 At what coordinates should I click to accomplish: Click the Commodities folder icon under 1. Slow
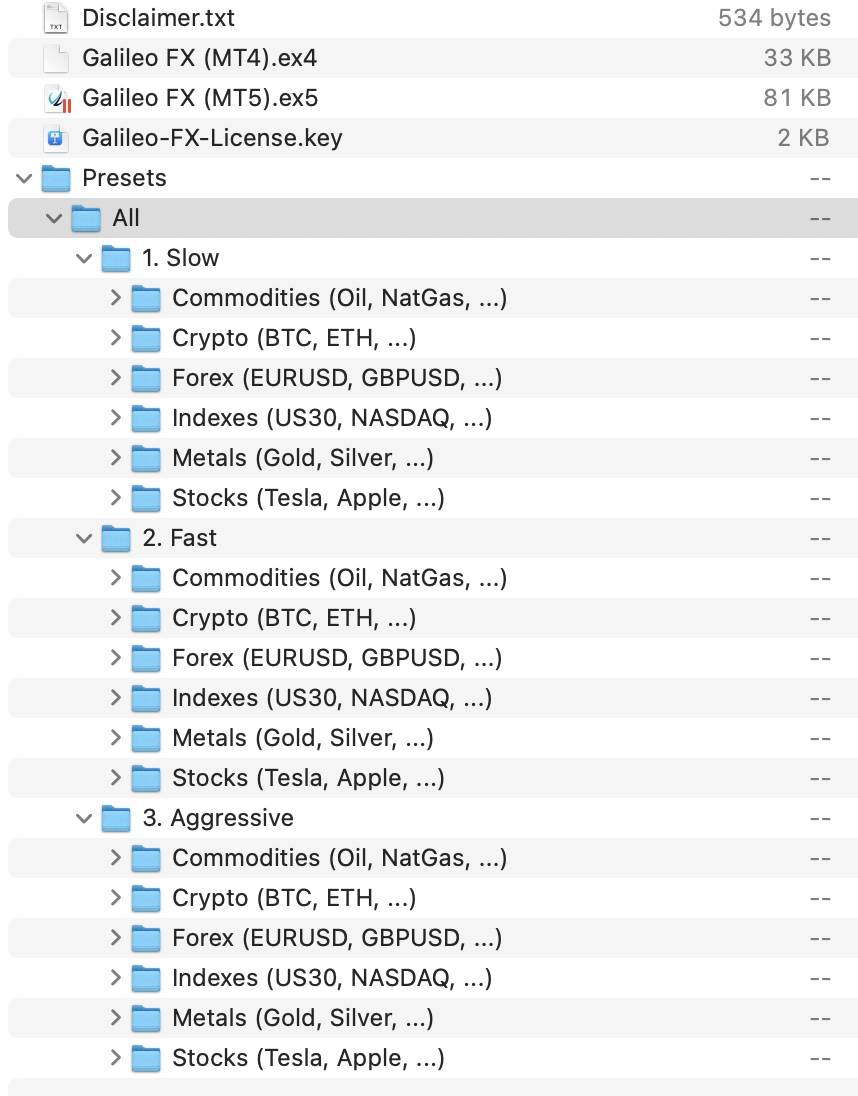pyautogui.click(x=146, y=298)
